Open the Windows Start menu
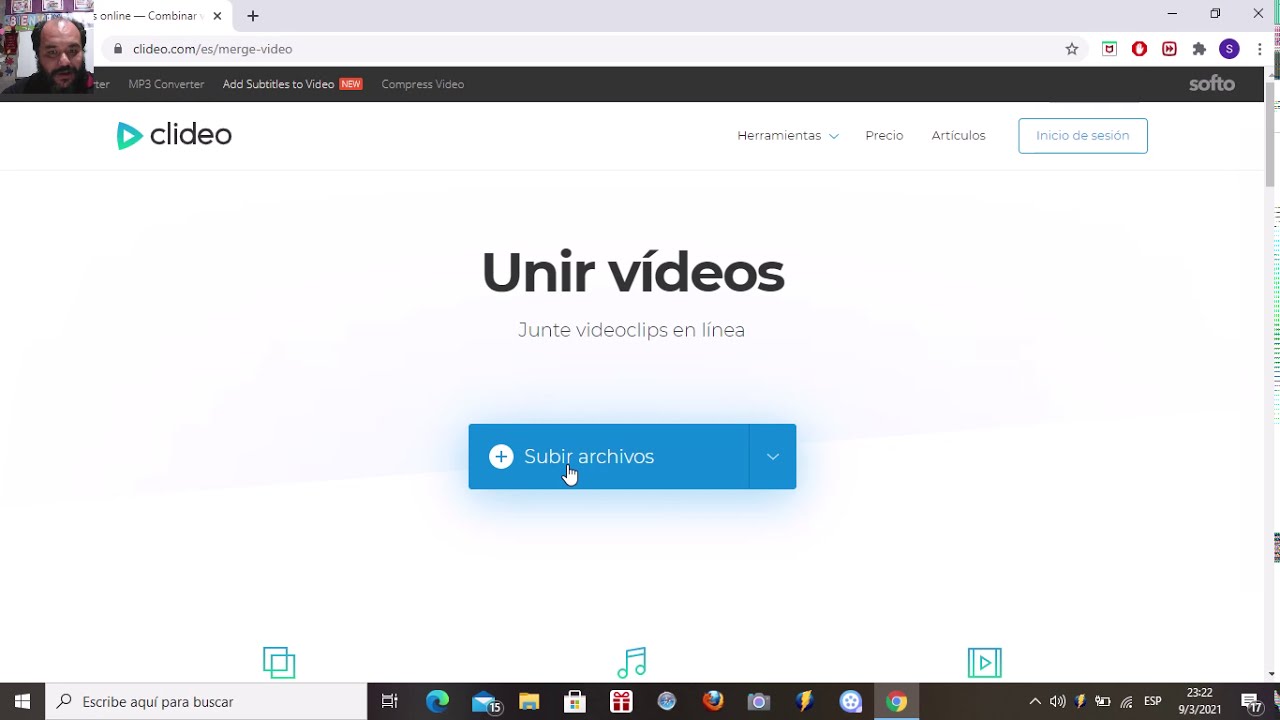The width and height of the screenshot is (1280, 720). pos(22,701)
